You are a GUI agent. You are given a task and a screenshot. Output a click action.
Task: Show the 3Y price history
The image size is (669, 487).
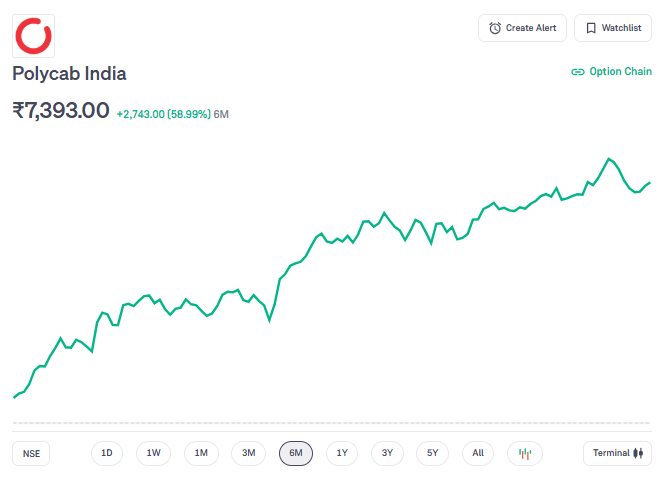click(387, 453)
